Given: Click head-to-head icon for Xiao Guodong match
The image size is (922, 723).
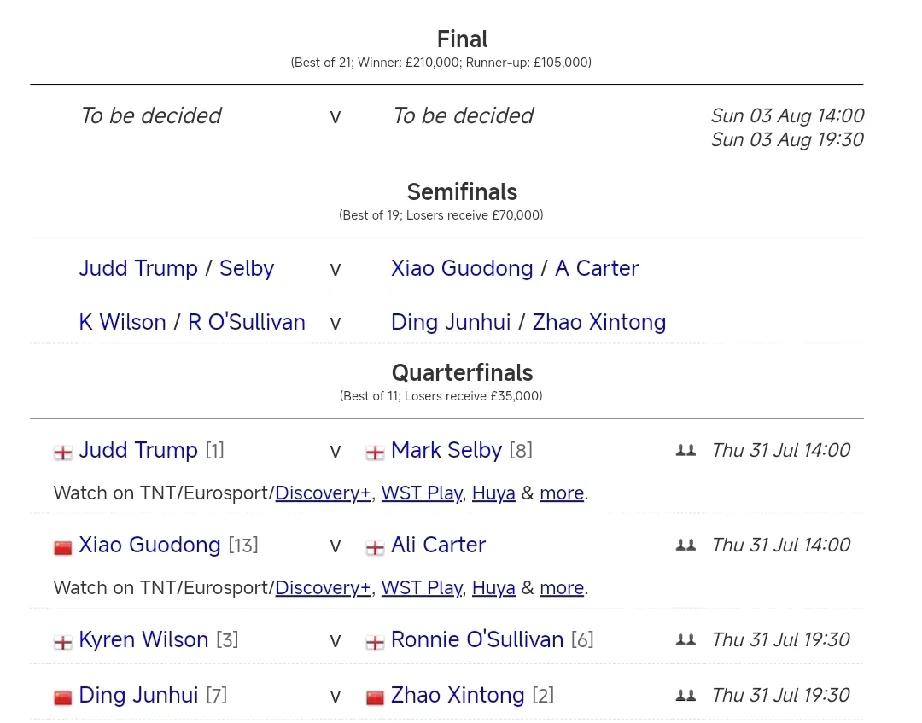Looking at the screenshot, I should (x=686, y=545).
